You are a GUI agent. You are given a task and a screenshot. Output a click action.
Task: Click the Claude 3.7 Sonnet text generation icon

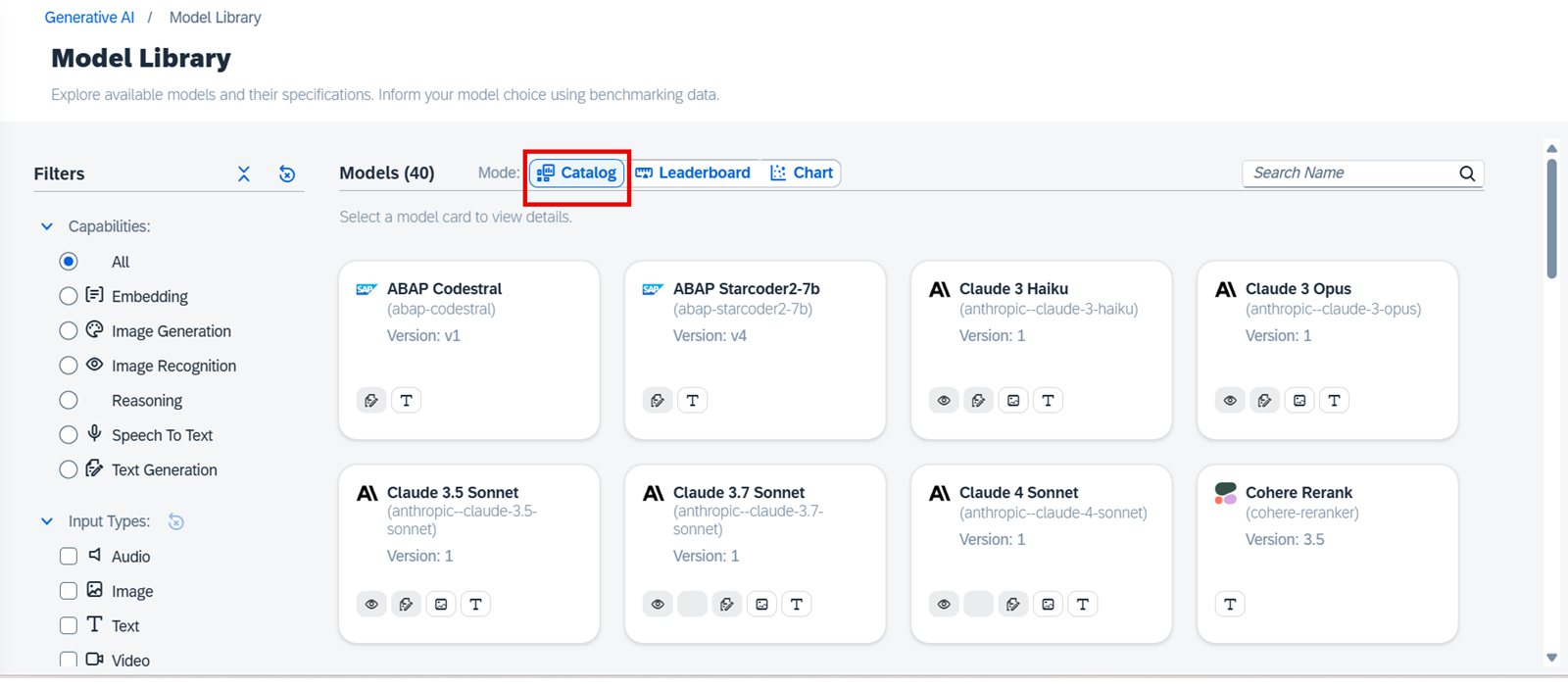tap(727, 604)
